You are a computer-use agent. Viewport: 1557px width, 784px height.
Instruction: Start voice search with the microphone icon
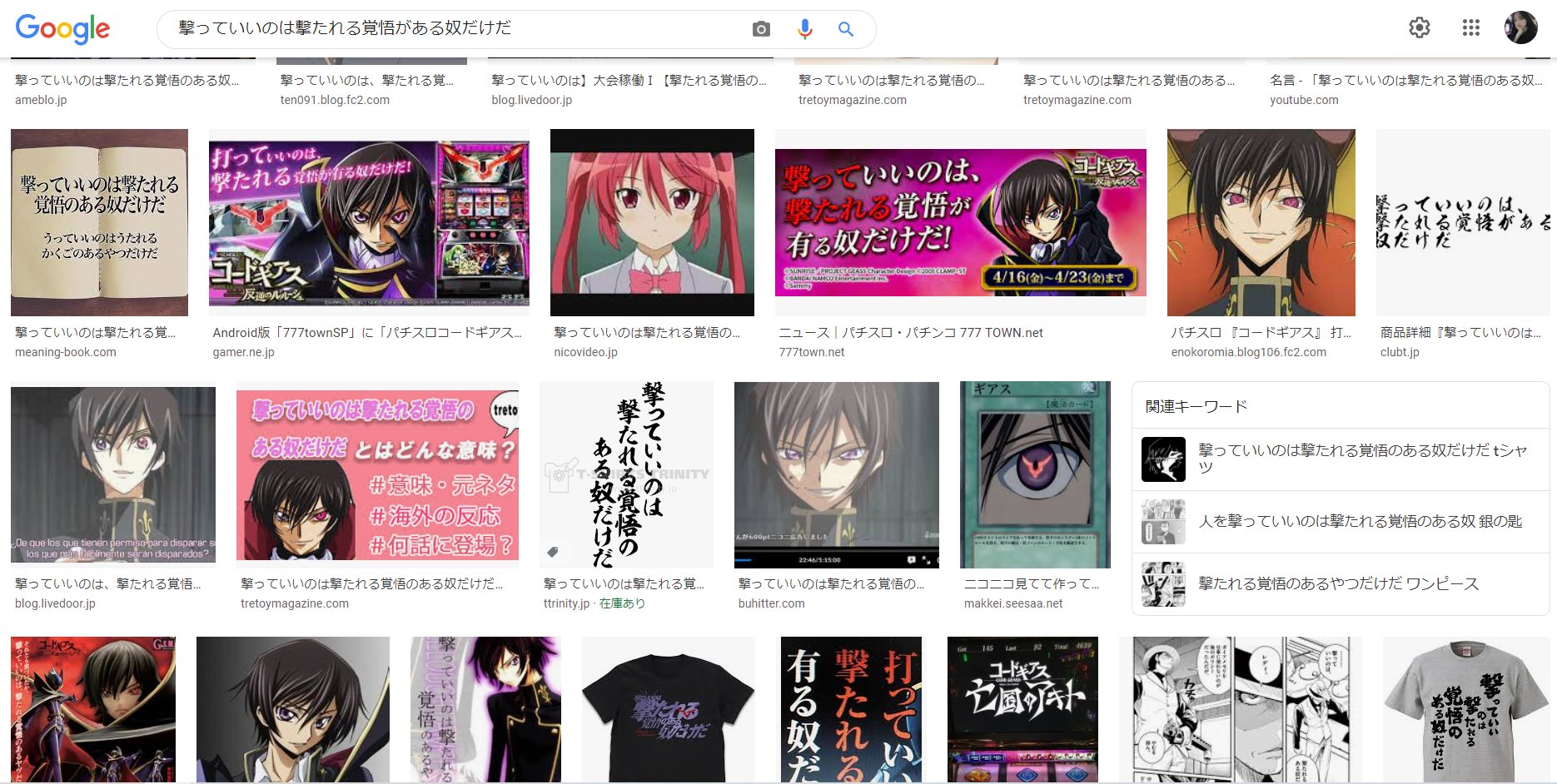click(804, 29)
